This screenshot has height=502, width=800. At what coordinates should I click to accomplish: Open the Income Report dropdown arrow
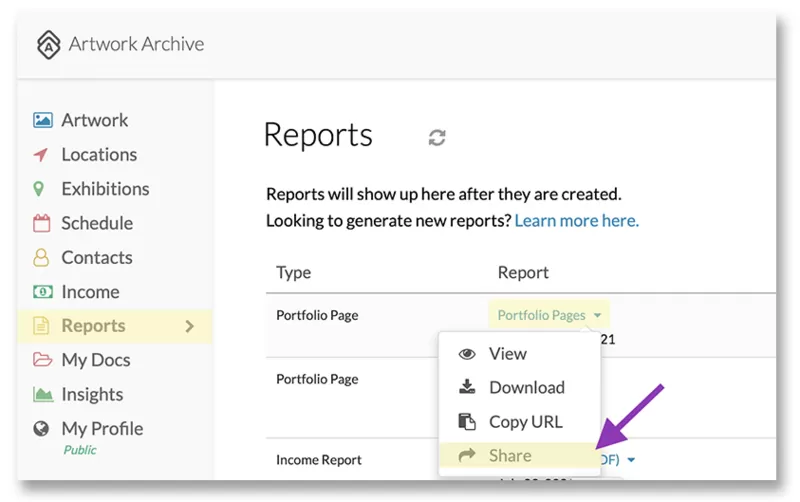631,460
